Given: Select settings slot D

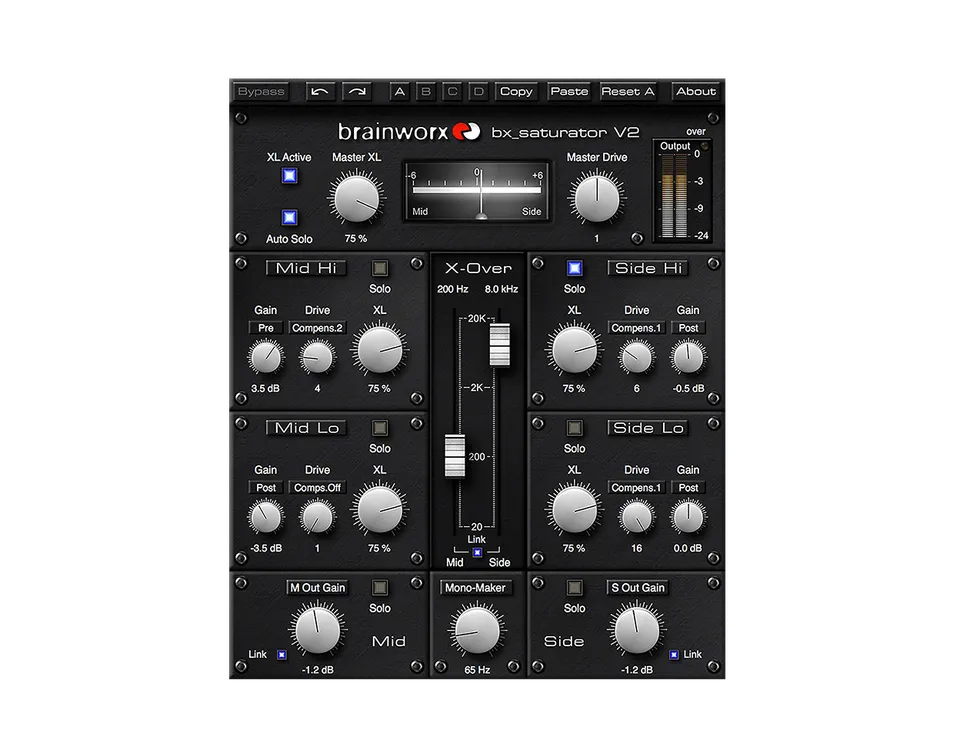Looking at the screenshot, I should coord(479,92).
